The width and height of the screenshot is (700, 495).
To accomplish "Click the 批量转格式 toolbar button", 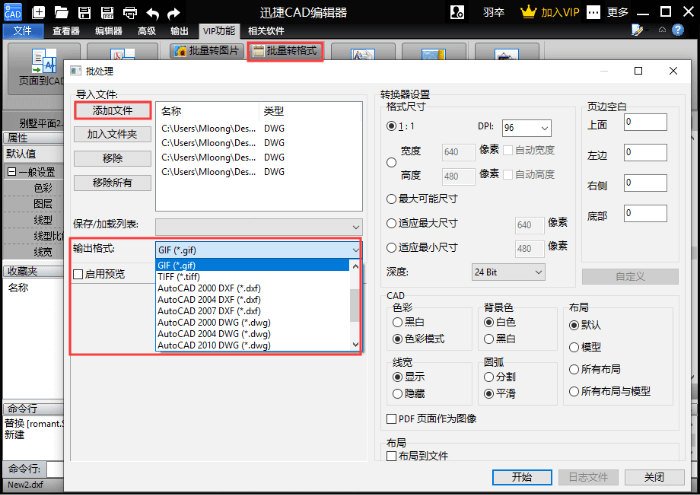I will 285,51.
